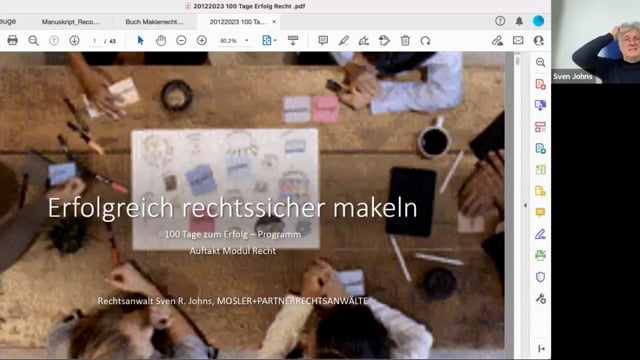Screen dimensions: 640x360
Task: Open the blue account profile circle
Action: coord(538,21)
